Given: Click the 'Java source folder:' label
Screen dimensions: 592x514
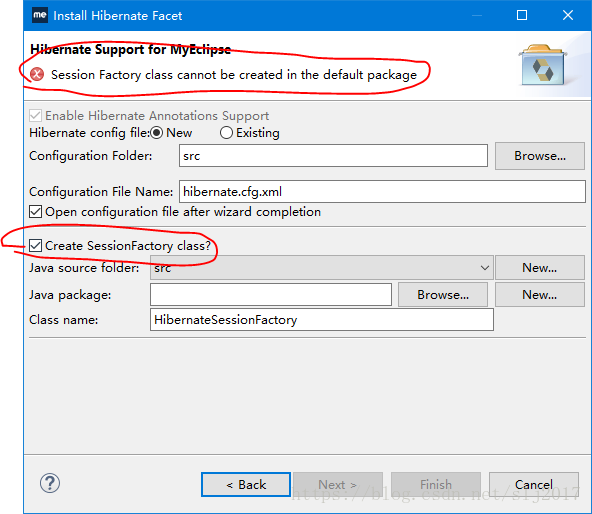Looking at the screenshot, I should click(84, 268).
